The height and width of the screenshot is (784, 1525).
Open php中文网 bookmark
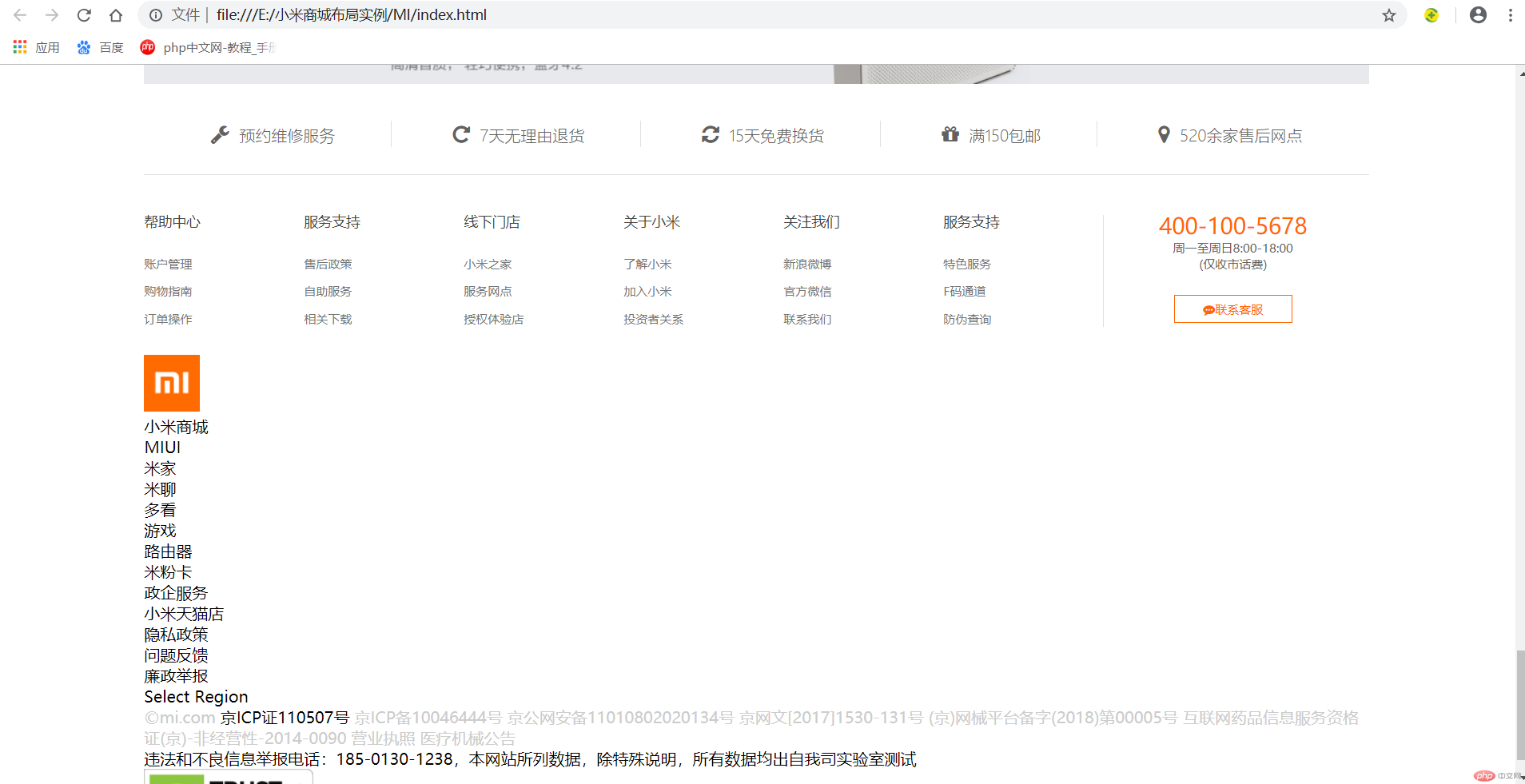tap(208, 47)
